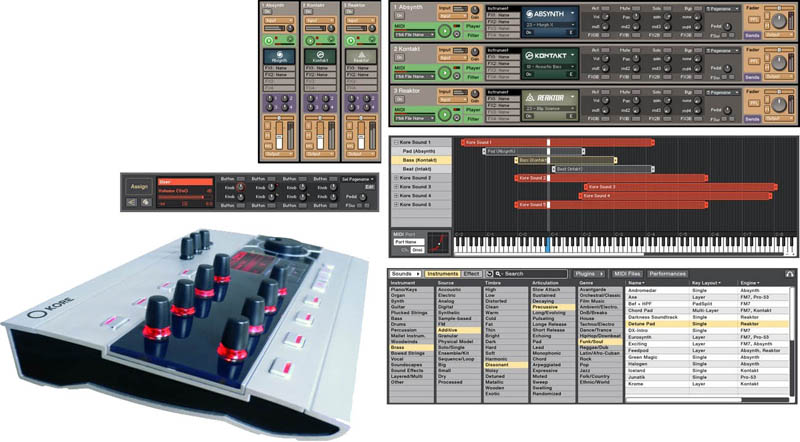The width and height of the screenshot is (800, 442).
Task: Expand the Kore Sound 5 tree entry
Action: coord(396,205)
